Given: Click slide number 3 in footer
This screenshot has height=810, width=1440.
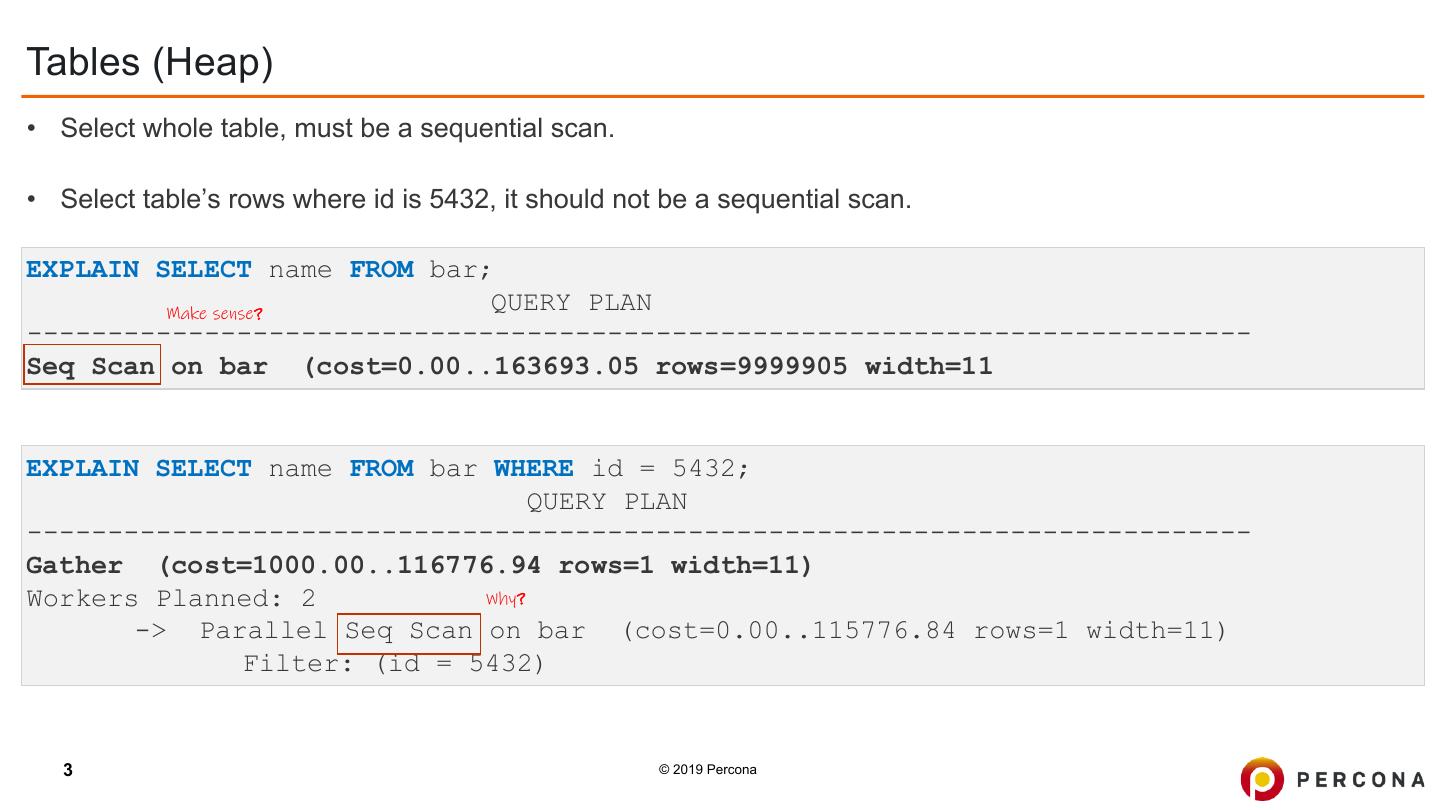Looking at the screenshot, I should coord(68,770).
